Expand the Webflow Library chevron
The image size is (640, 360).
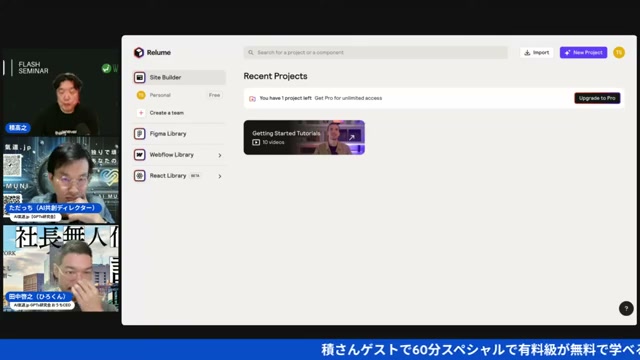[x=220, y=155]
